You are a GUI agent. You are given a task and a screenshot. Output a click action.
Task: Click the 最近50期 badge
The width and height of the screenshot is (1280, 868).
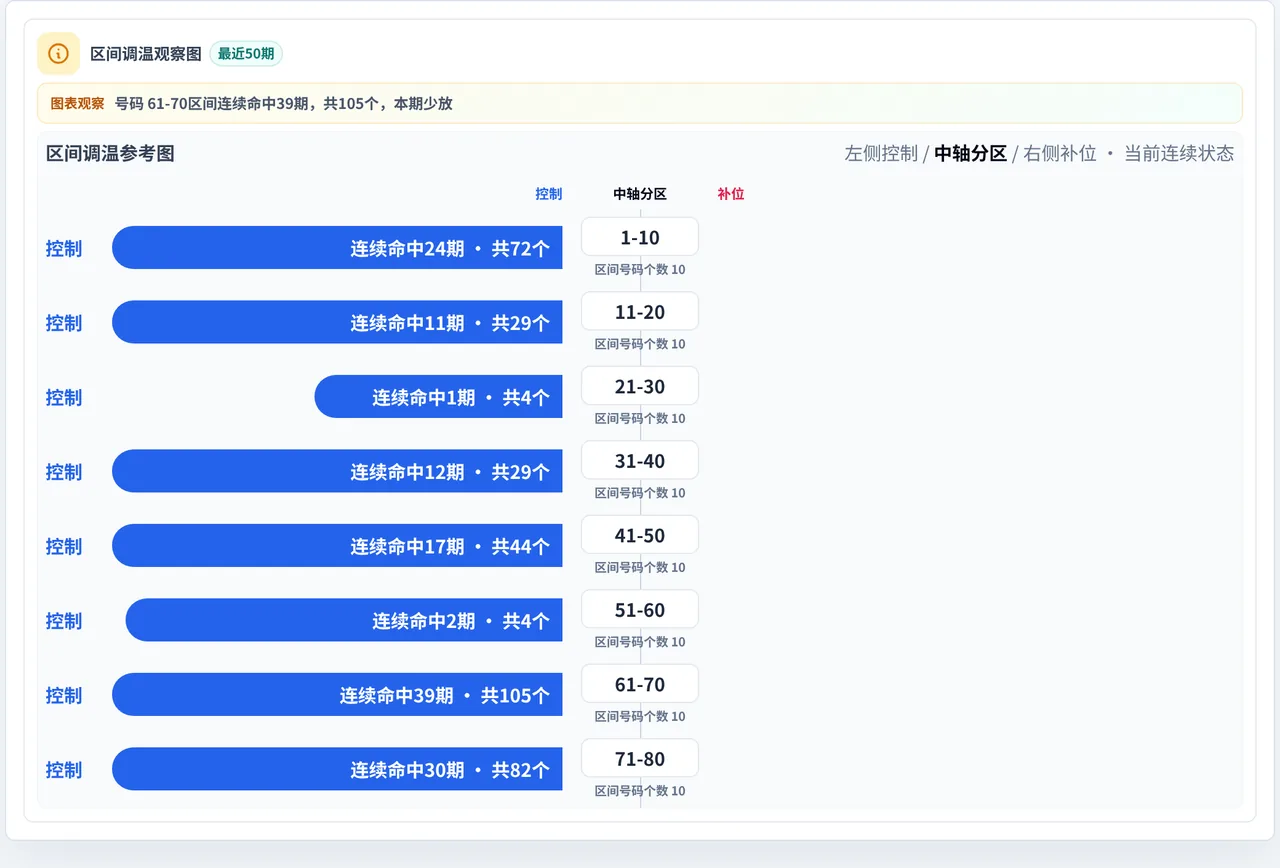[x=246, y=54]
